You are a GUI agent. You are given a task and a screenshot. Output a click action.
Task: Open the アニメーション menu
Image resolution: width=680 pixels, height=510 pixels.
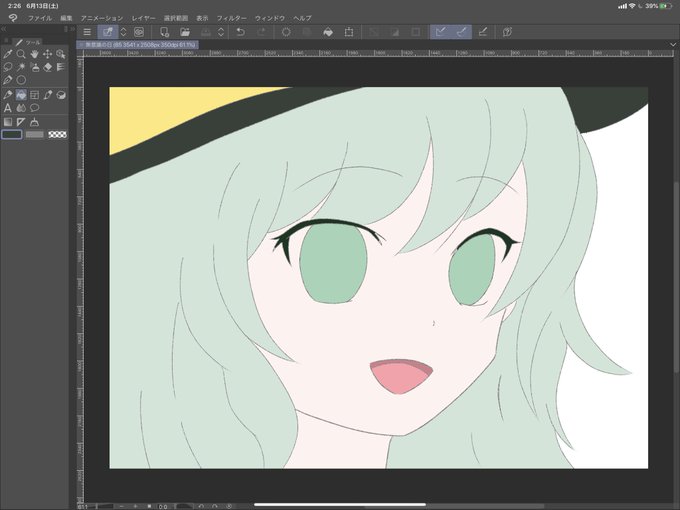coord(102,18)
